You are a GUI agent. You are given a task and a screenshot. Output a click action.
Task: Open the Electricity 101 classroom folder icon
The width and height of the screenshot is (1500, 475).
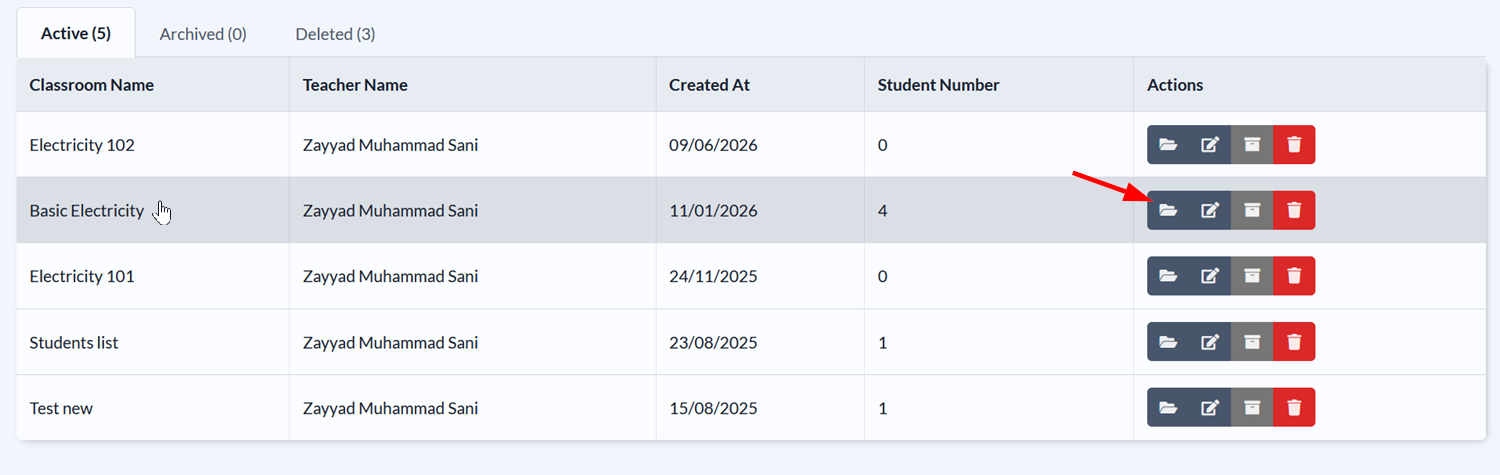pyautogui.click(x=1168, y=276)
